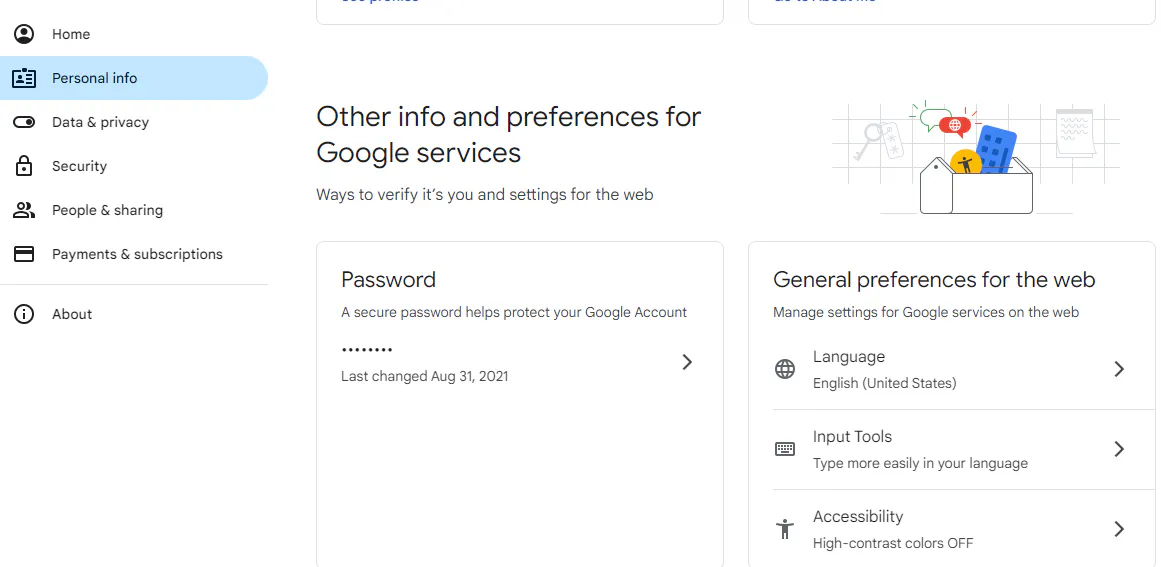This screenshot has width=1161, height=567.
Task: Open Accessibility options via chevron arrow
Action: [x=1119, y=529]
